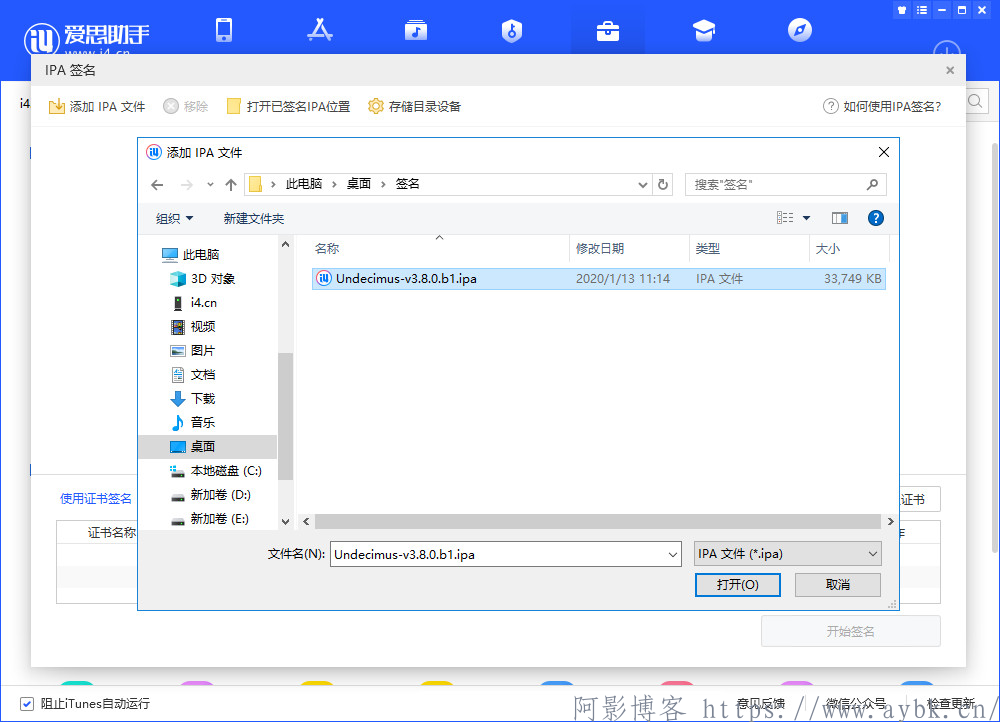Refresh the folder view
The image size is (1000, 722).
pos(663,185)
